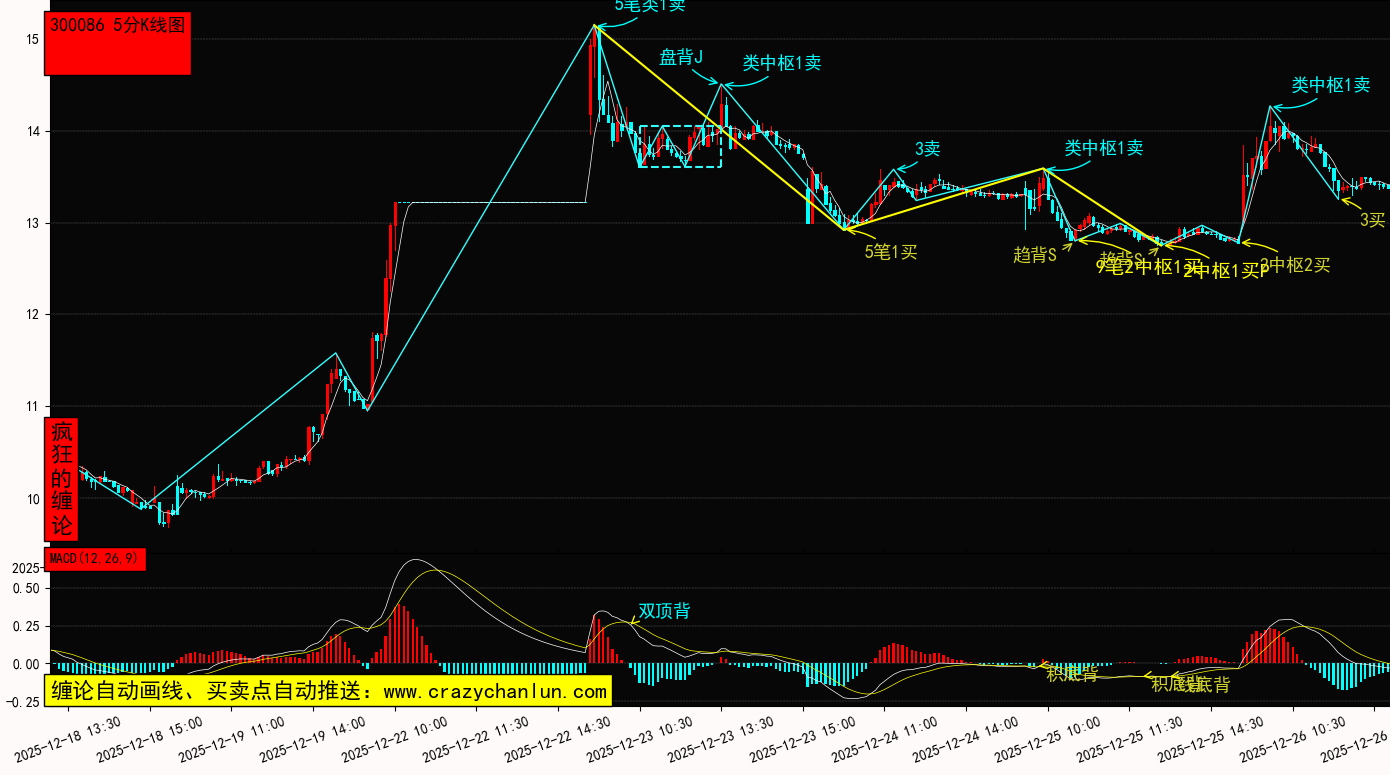Select the 双顶背 label in MACD panel
Viewport: 1390px width, 775px height.
pyautogui.click(x=664, y=611)
